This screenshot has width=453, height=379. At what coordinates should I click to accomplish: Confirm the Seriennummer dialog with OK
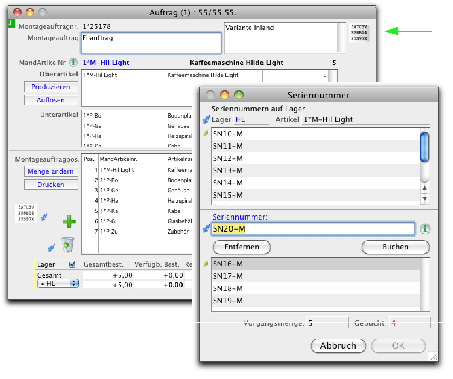[x=398, y=346]
